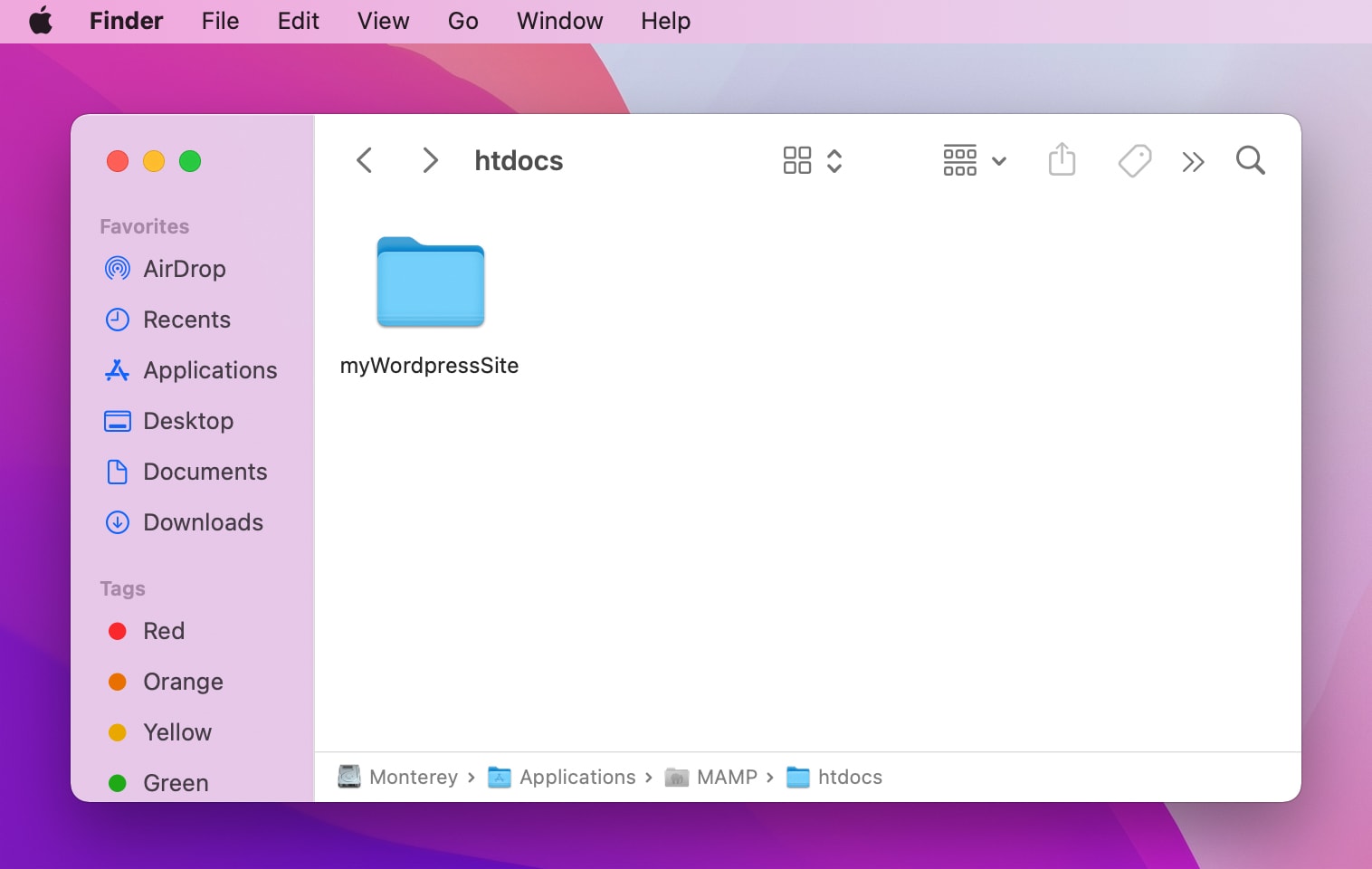Viewport: 1372px width, 869px height.
Task: Open Applications from the sidebar
Action: tap(210, 369)
